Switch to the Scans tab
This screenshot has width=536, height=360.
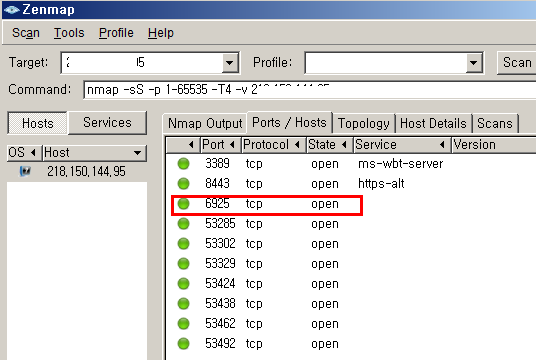(495, 123)
